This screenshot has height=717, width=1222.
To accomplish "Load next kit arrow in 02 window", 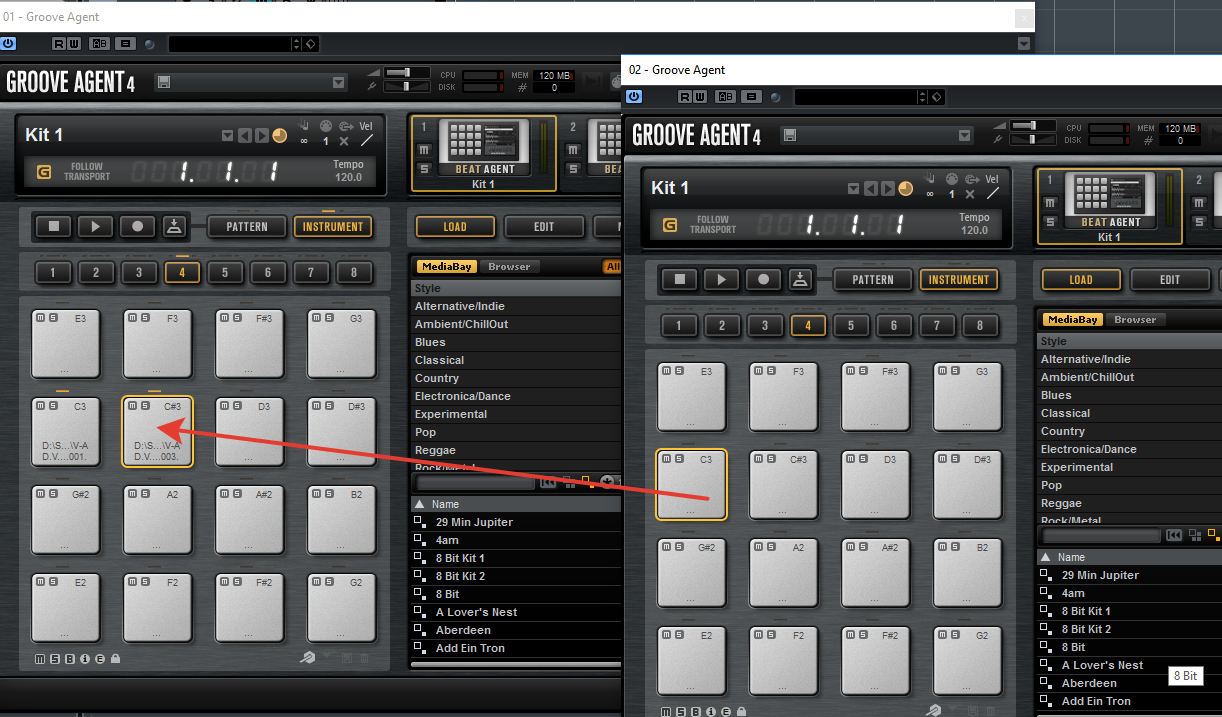I will coord(887,188).
